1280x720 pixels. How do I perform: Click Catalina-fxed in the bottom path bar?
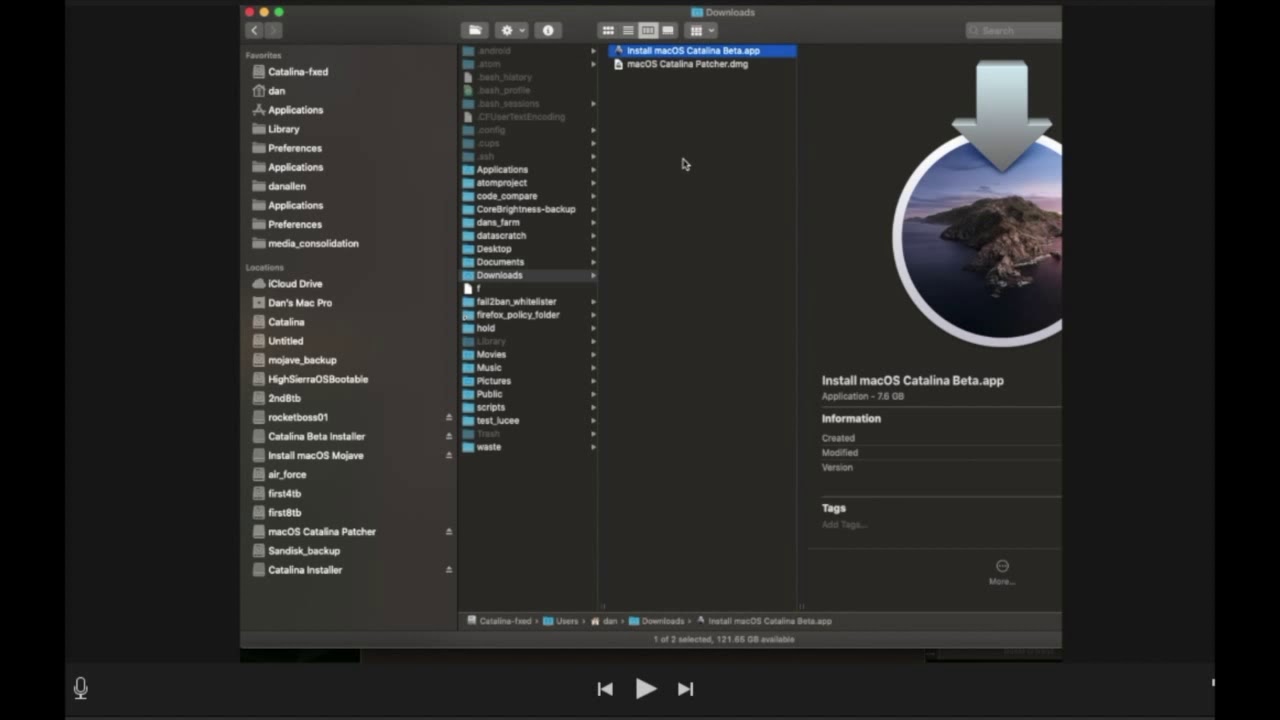point(499,621)
